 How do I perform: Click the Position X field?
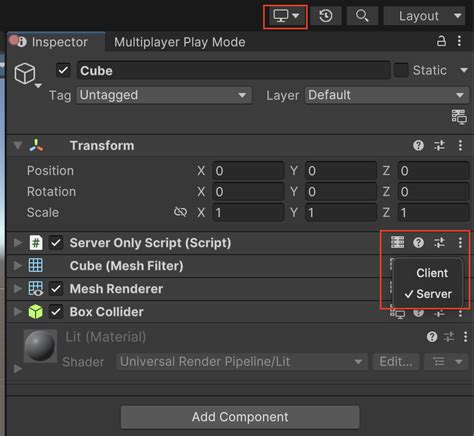[248, 171]
